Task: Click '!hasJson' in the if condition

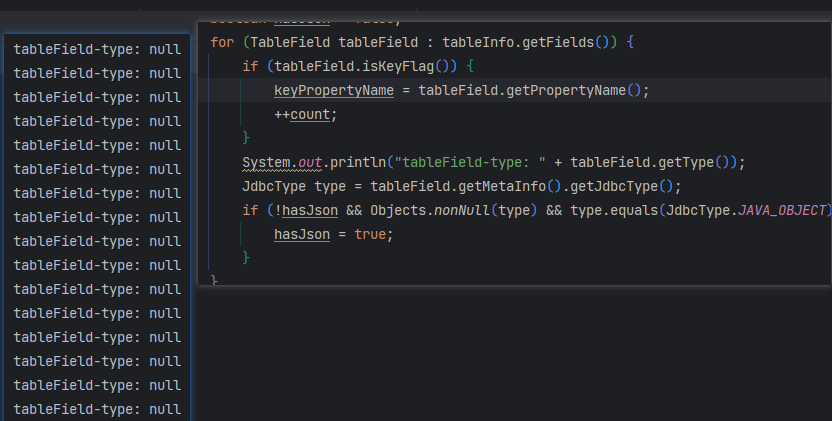Action: point(306,211)
